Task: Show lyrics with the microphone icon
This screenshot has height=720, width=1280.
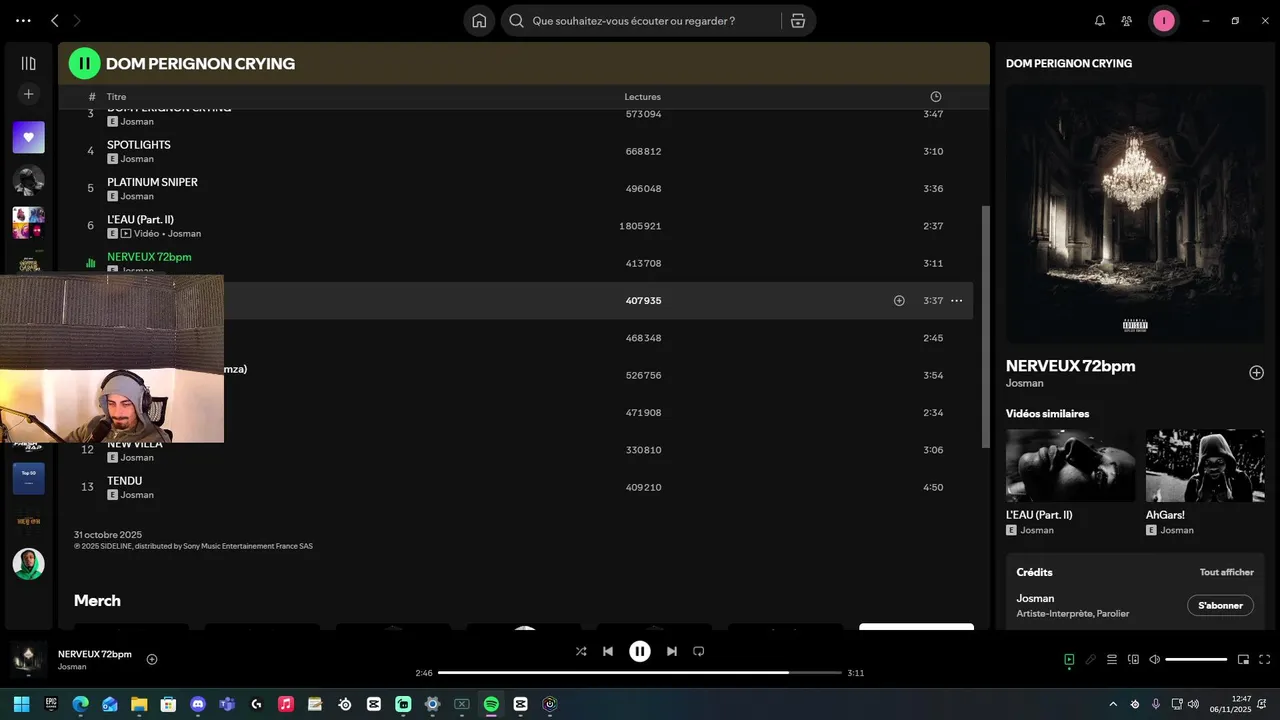Action: (x=1091, y=659)
